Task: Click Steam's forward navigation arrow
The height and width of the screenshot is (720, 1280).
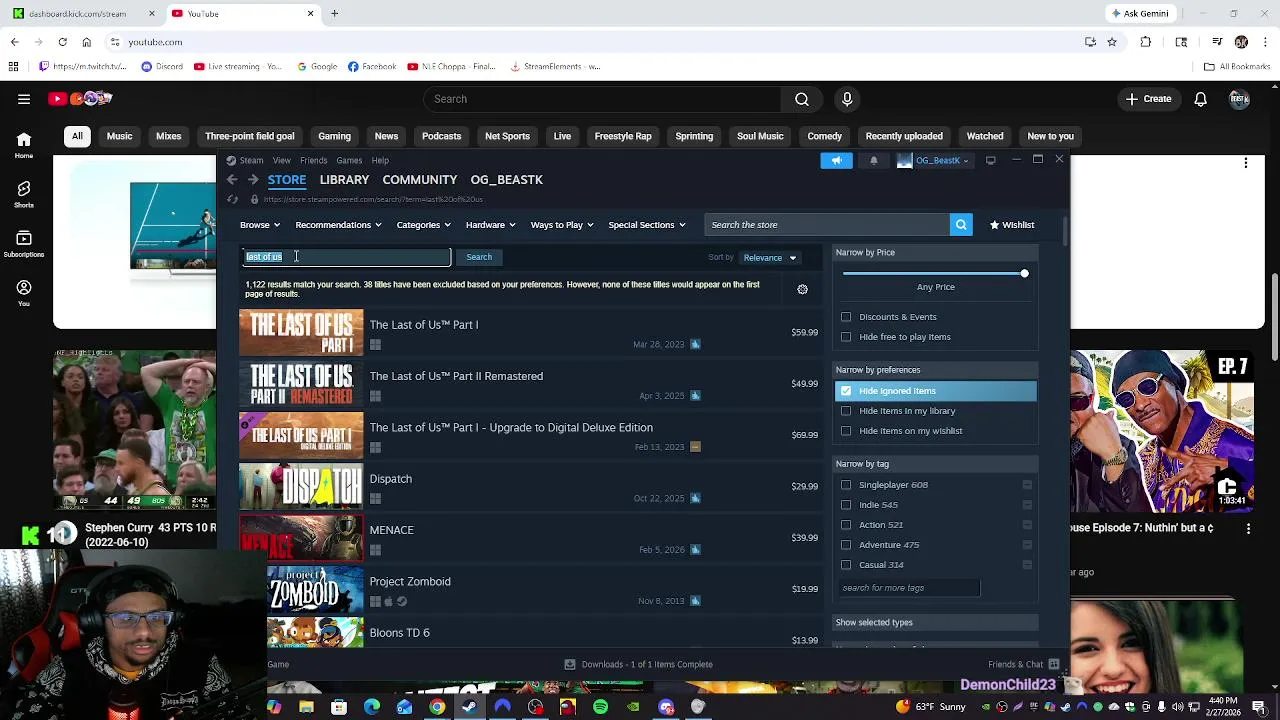Action: (x=253, y=180)
